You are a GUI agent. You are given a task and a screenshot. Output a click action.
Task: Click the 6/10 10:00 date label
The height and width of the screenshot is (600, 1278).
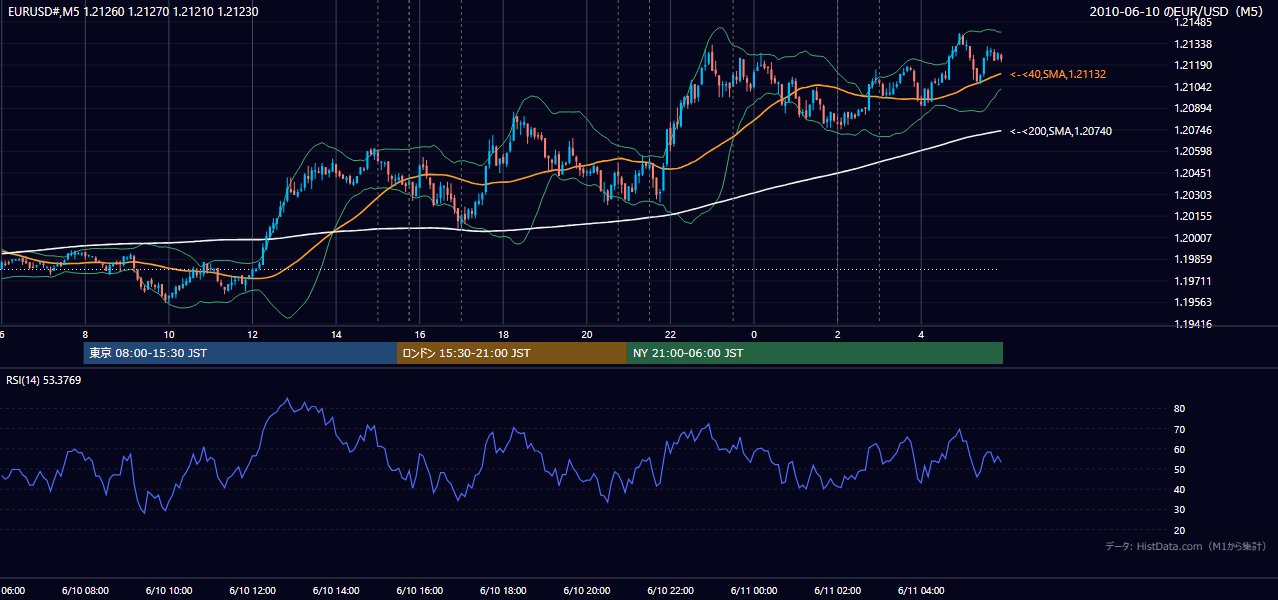click(169, 590)
